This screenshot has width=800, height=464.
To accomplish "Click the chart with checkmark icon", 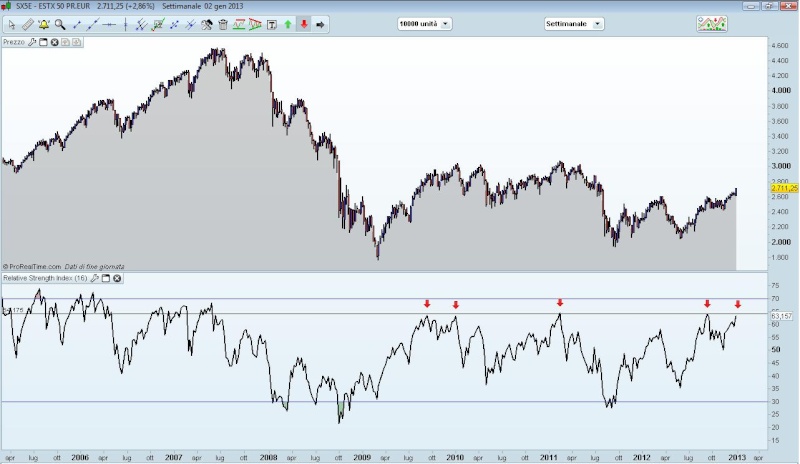I will click(158, 25).
